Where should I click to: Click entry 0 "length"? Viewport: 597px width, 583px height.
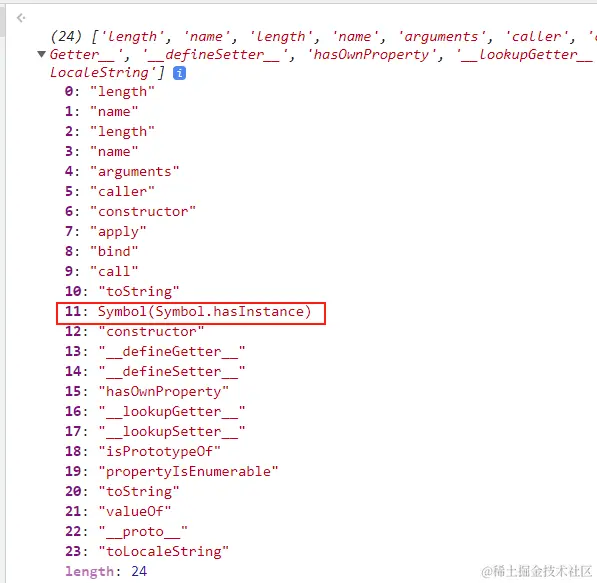click(x=110, y=91)
